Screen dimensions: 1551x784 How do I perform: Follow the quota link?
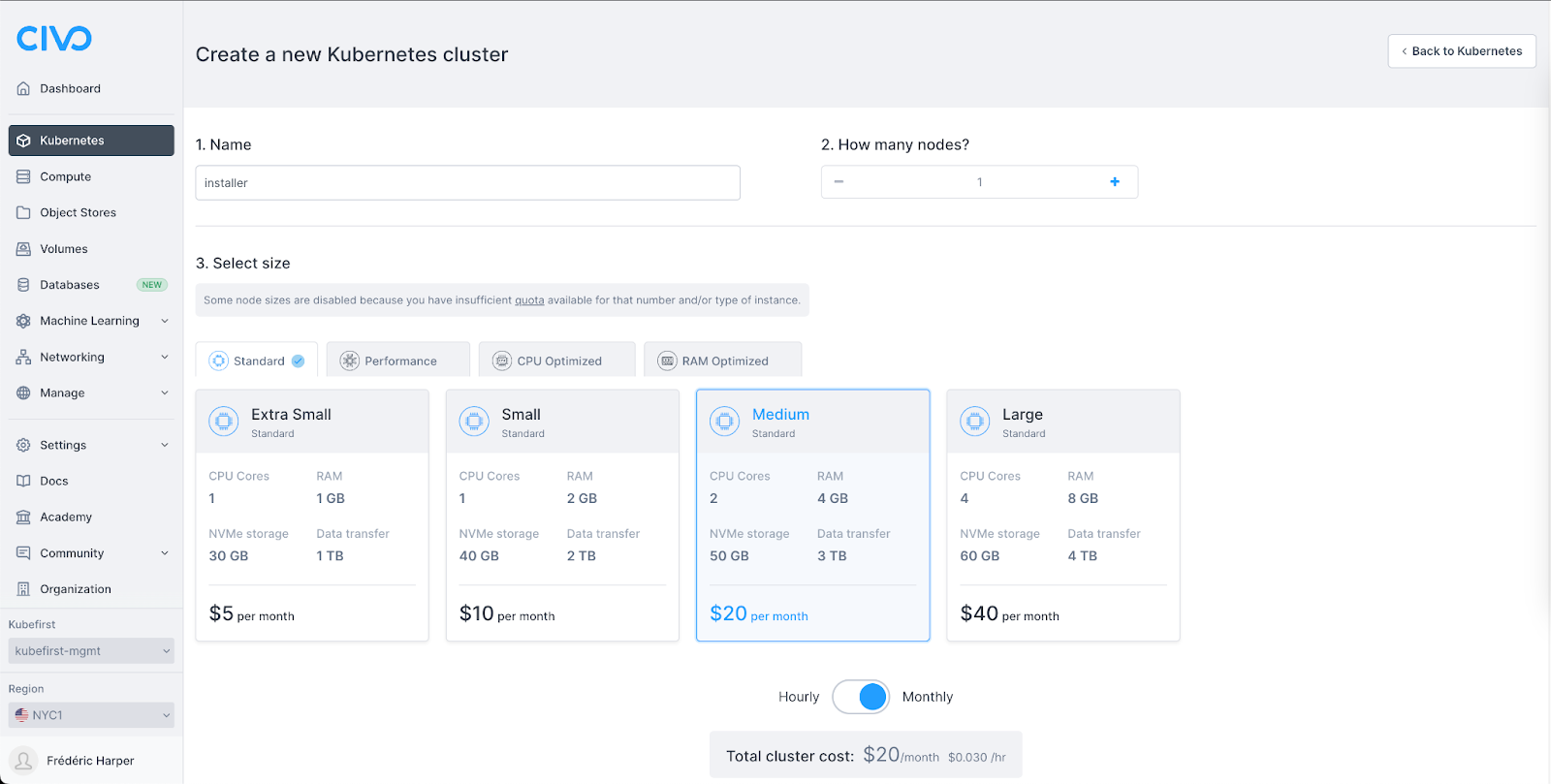pos(529,300)
